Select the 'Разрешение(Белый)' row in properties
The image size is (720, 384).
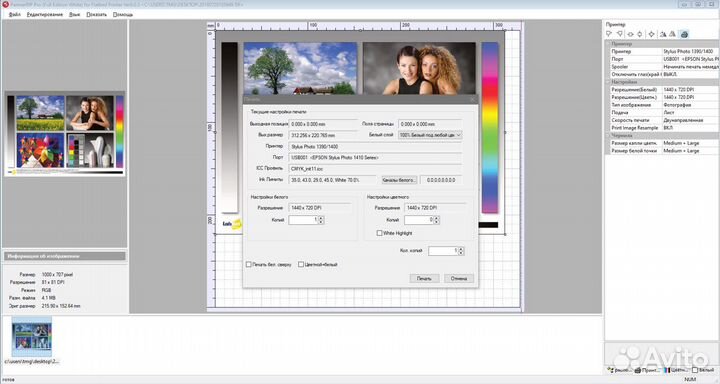coord(664,90)
